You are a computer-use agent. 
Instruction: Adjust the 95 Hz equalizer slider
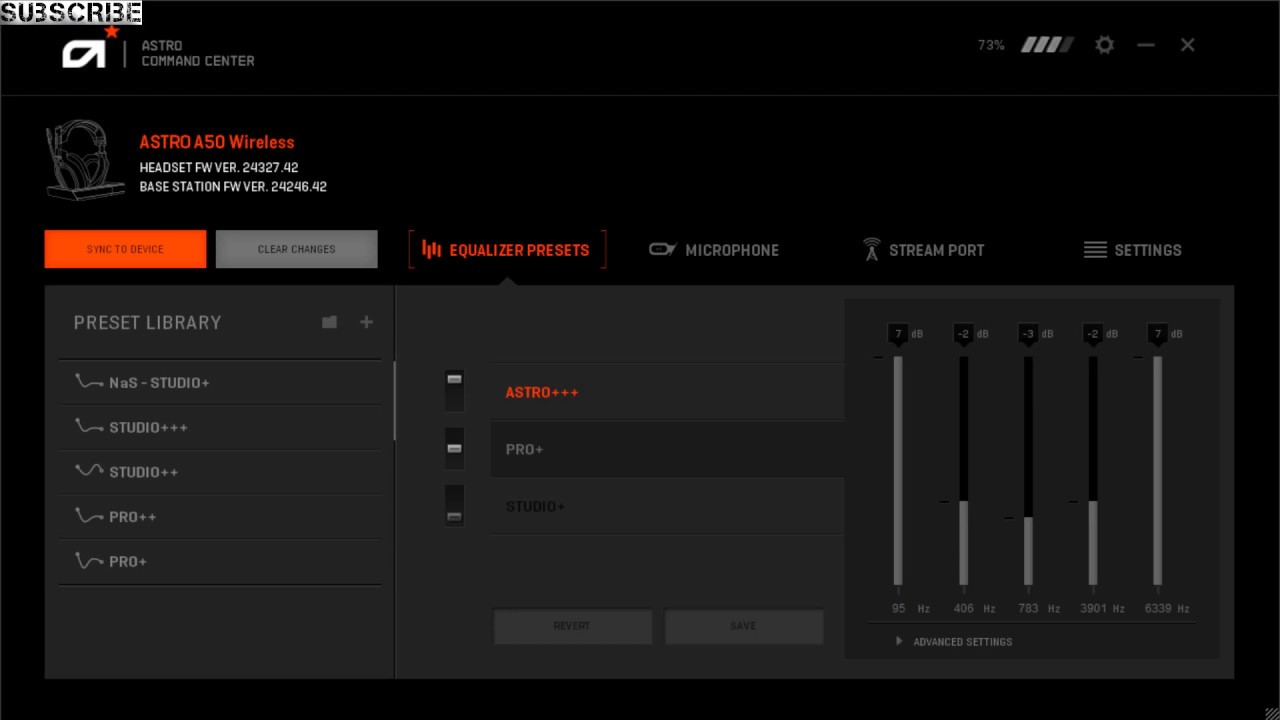point(898,470)
